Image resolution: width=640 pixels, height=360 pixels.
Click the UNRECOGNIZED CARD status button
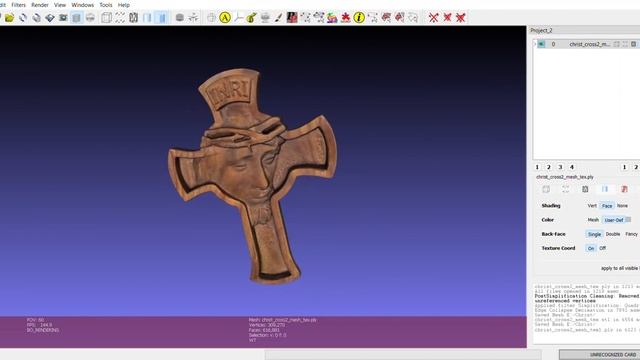[x=600, y=354]
